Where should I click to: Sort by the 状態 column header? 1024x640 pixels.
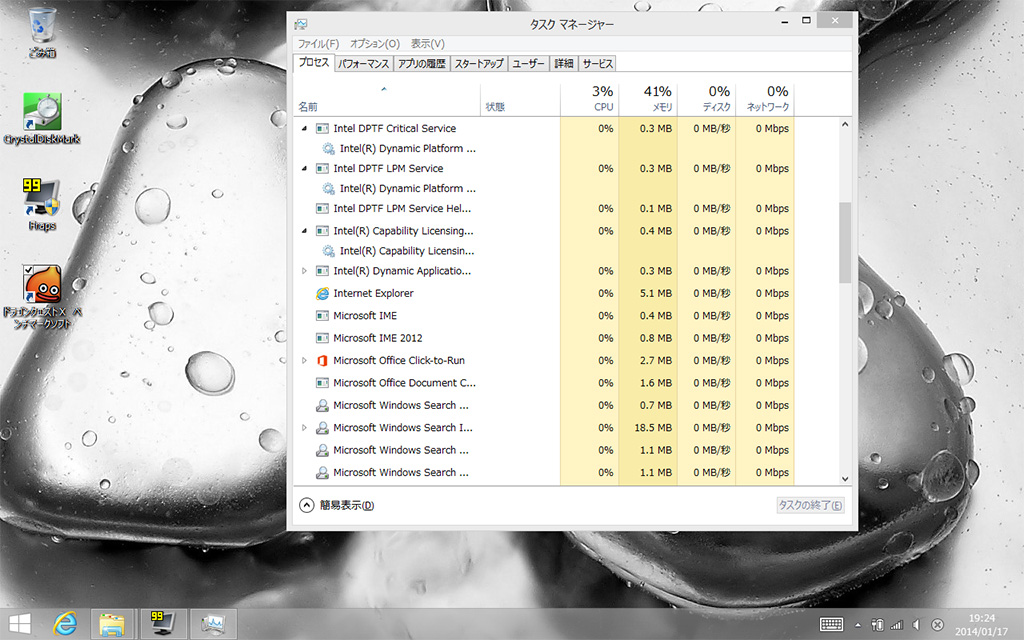pos(520,99)
